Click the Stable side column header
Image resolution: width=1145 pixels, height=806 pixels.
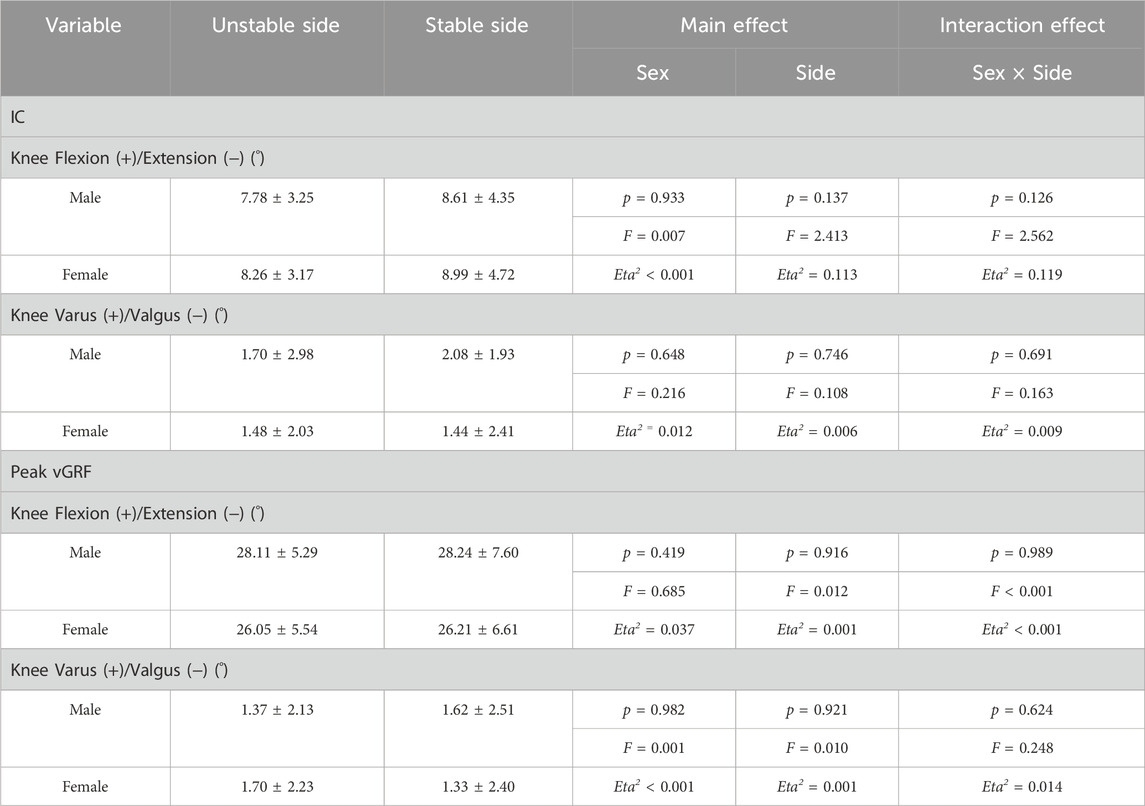pyautogui.click(x=477, y=26)
